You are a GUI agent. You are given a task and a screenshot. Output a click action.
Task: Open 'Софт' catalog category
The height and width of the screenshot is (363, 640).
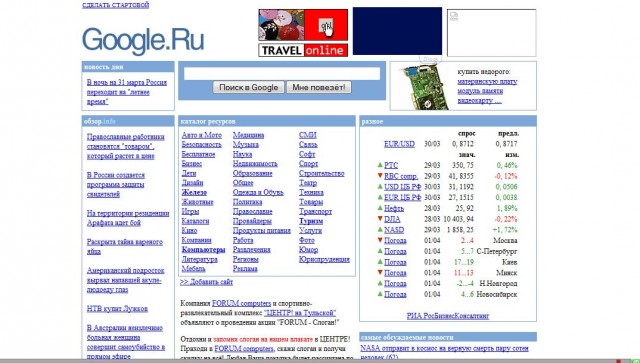tap(307, 154)
